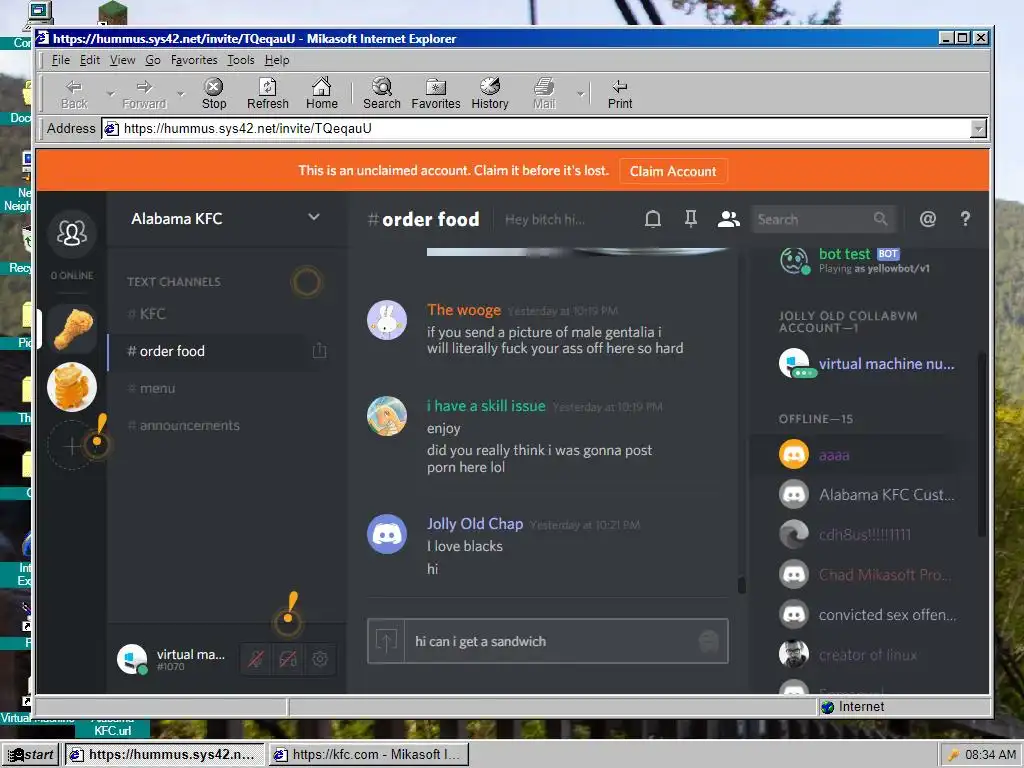Click the Jolly Old Chap username
1024x768 pixels.
(x=475, y=524)
